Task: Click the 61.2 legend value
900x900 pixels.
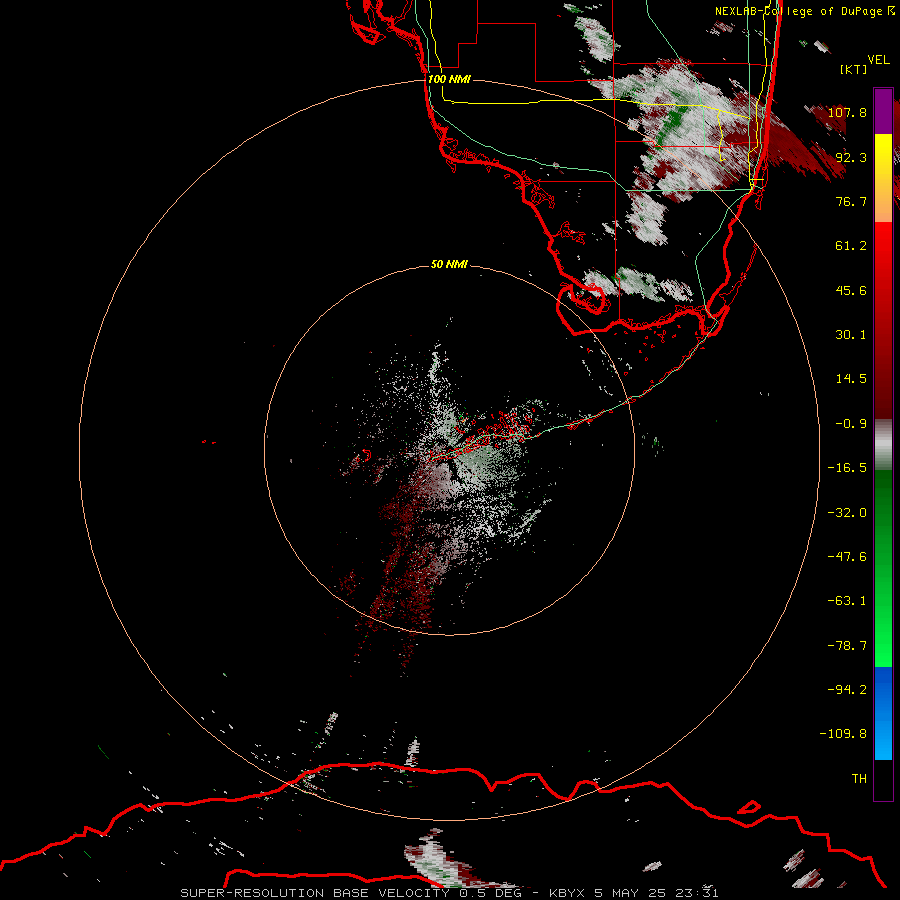Action: click(x=851, y=246)
